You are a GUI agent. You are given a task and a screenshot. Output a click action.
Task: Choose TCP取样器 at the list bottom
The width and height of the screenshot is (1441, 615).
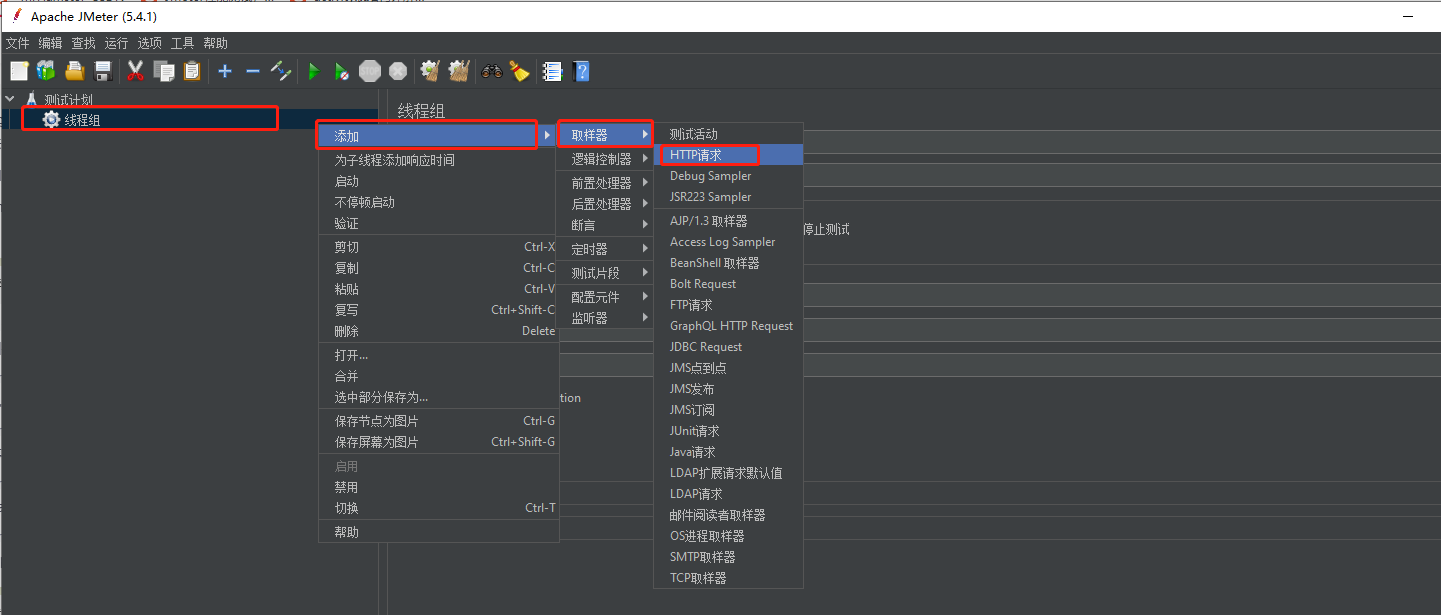click(729, 578)
